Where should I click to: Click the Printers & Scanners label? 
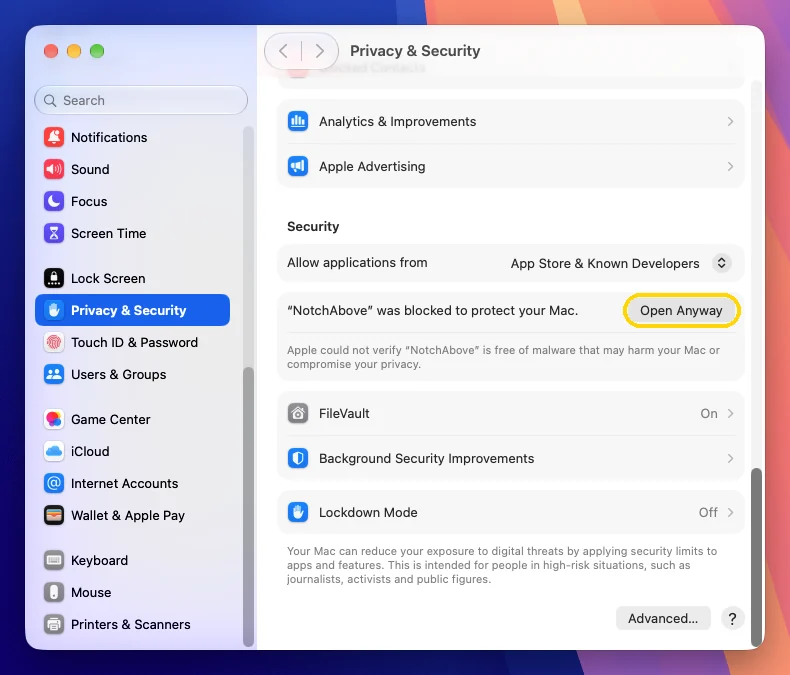(x=130, y=624)
